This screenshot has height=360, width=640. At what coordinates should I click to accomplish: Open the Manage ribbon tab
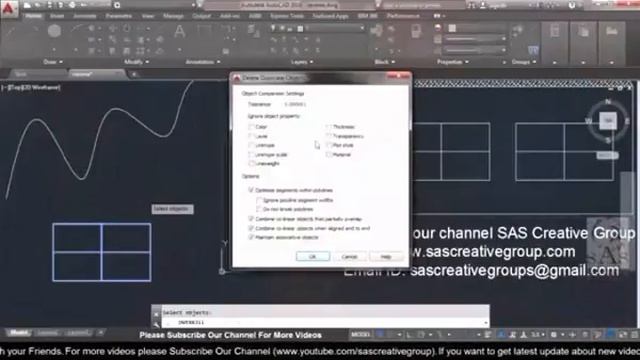173,16
